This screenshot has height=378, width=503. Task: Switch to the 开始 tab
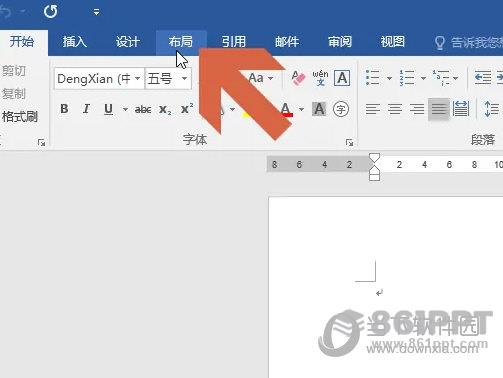tap(22, 42)
